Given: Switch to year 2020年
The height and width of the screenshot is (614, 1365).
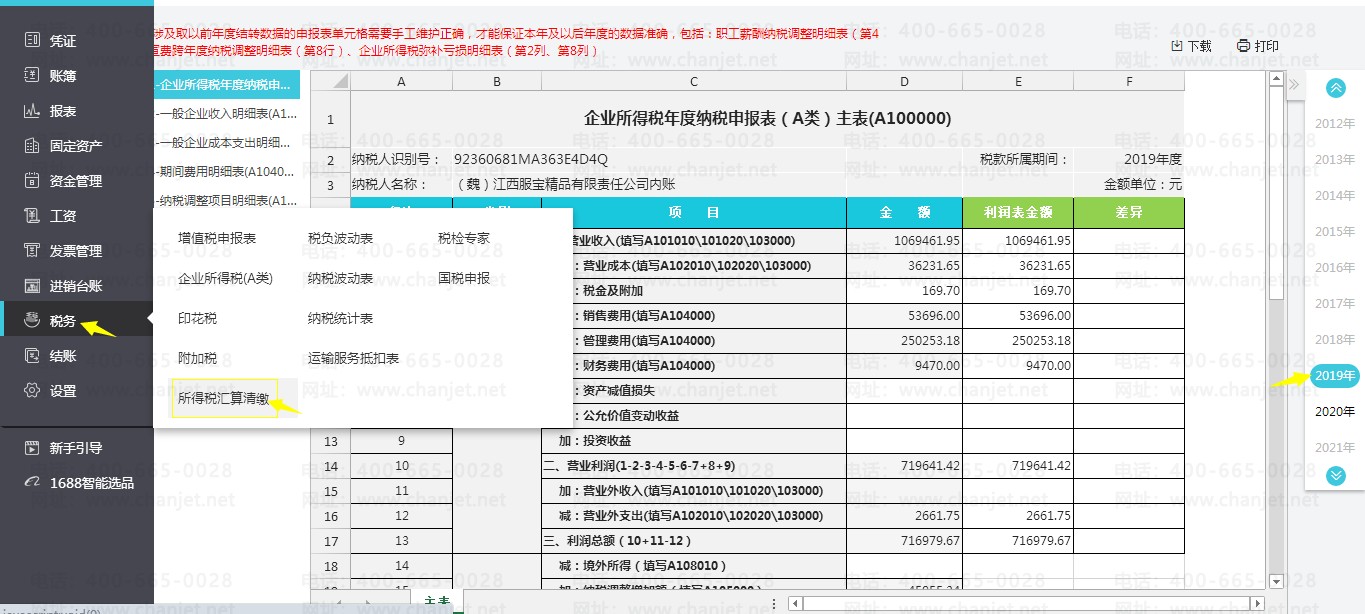Looking at the screenshot, I should point(1335,412).
